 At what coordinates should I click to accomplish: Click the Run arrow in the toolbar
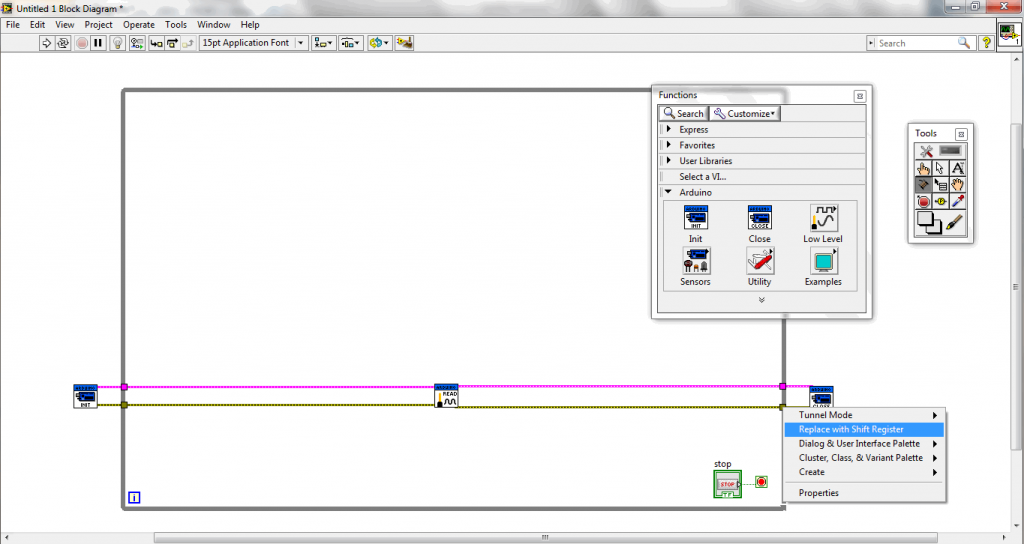click(x=46, y=43)
